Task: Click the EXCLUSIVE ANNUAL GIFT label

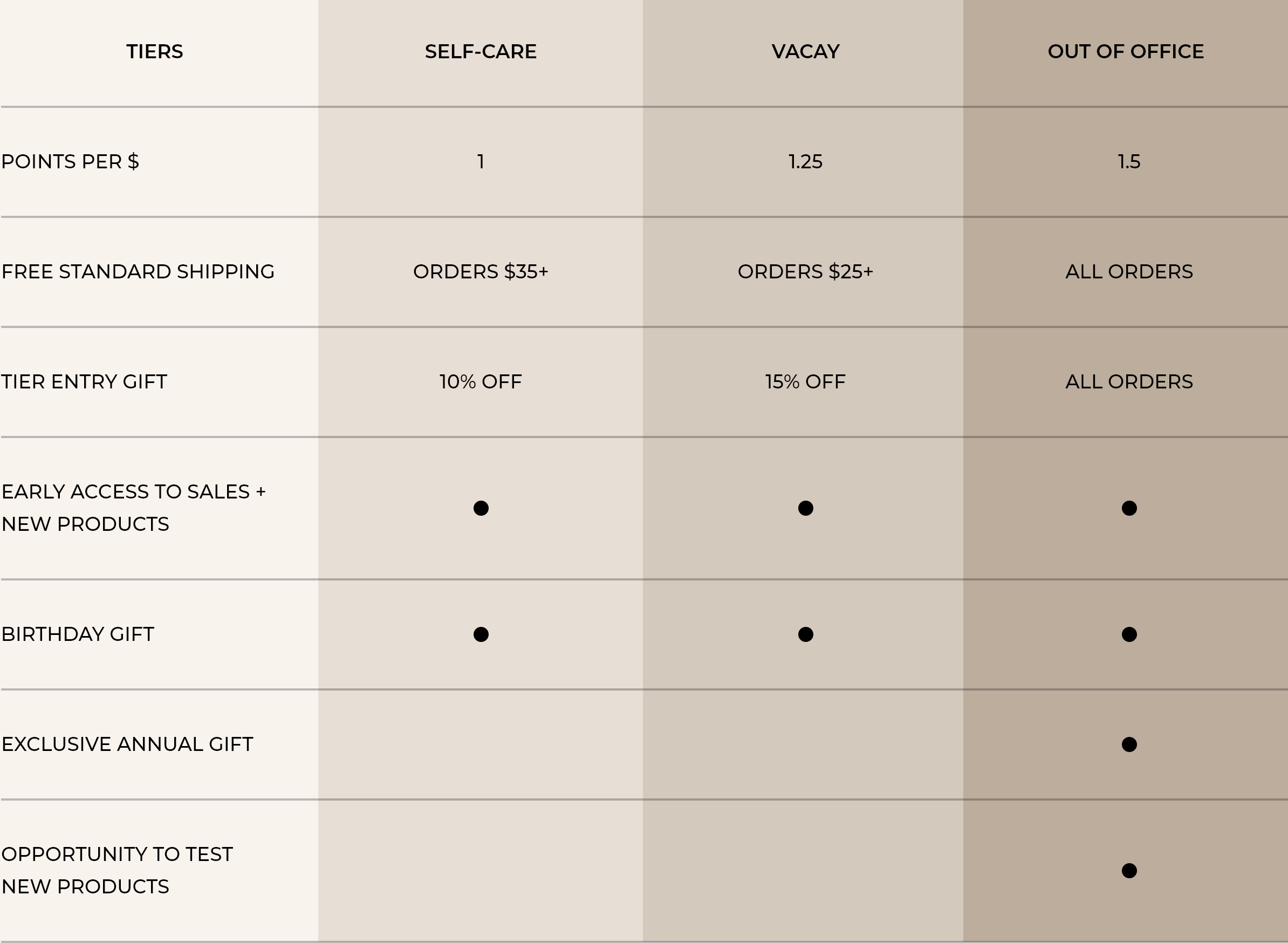Action: click(127, 744)
